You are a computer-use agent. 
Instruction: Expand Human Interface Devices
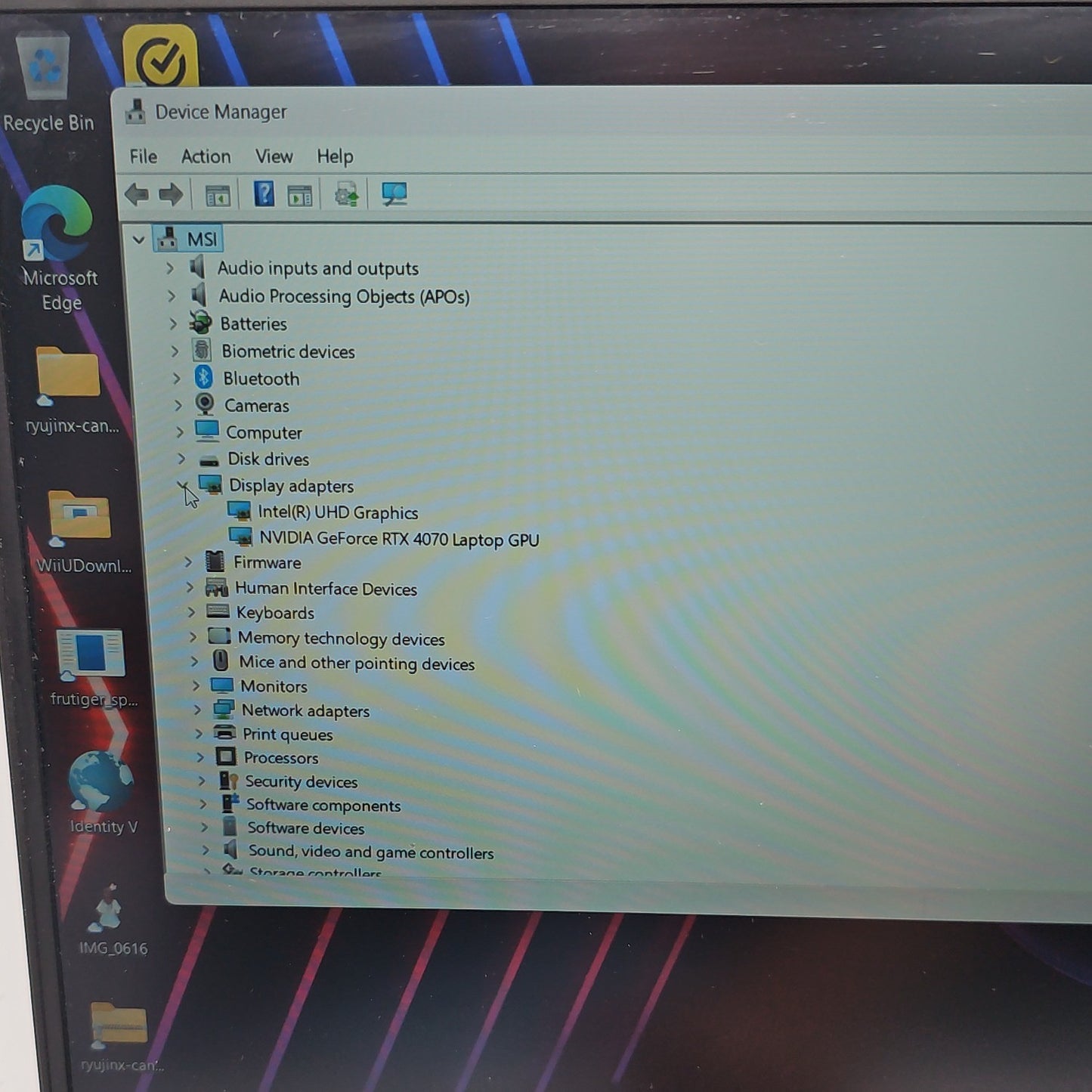click(190, 587)
